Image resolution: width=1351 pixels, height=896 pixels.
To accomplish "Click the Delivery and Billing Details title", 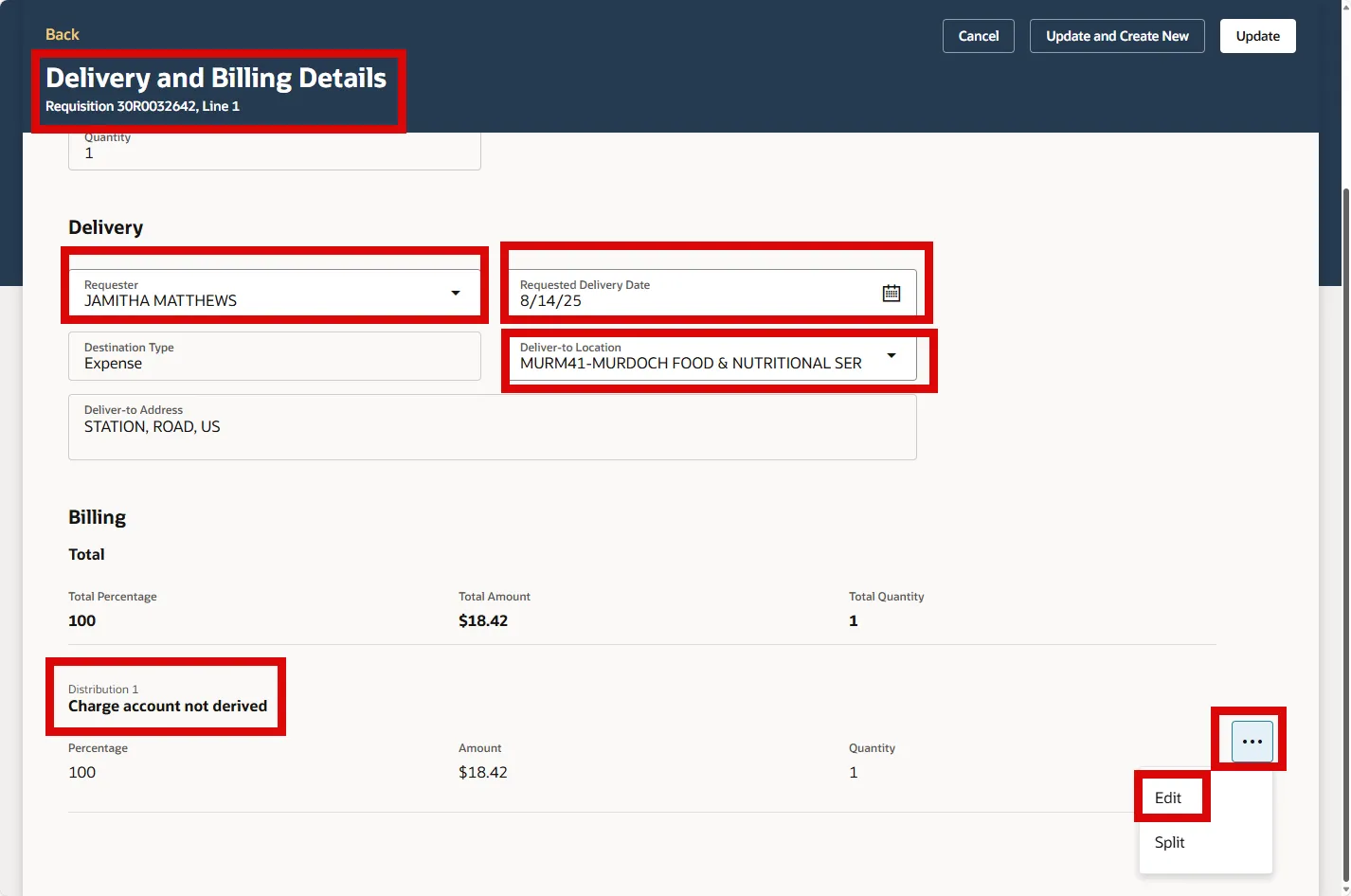I will click(216, 78).
